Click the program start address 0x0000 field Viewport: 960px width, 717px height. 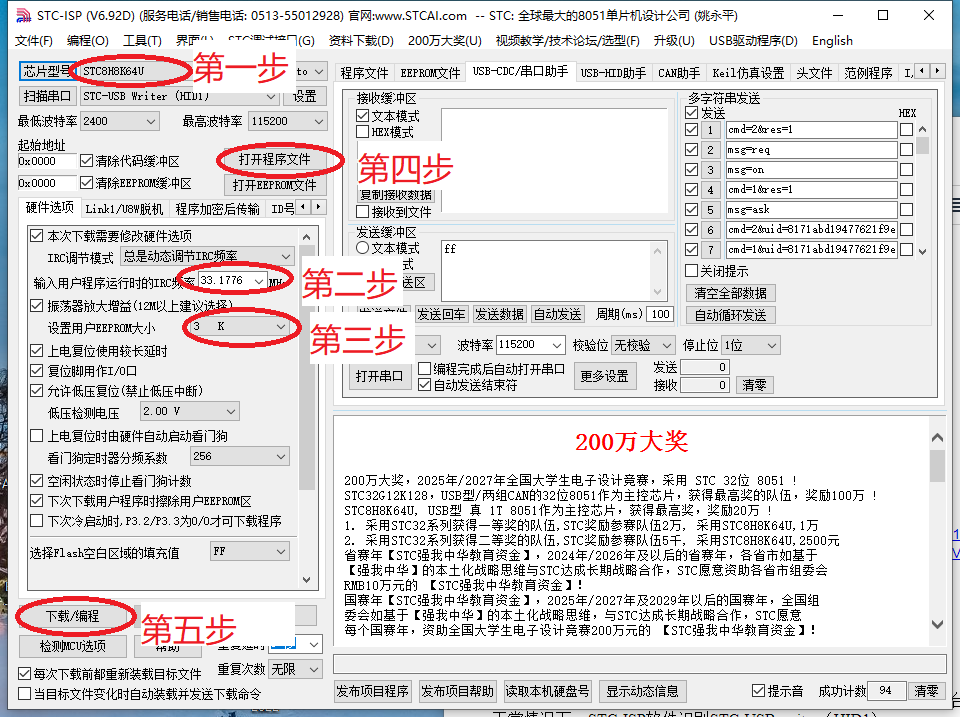(x=47, y=161)
